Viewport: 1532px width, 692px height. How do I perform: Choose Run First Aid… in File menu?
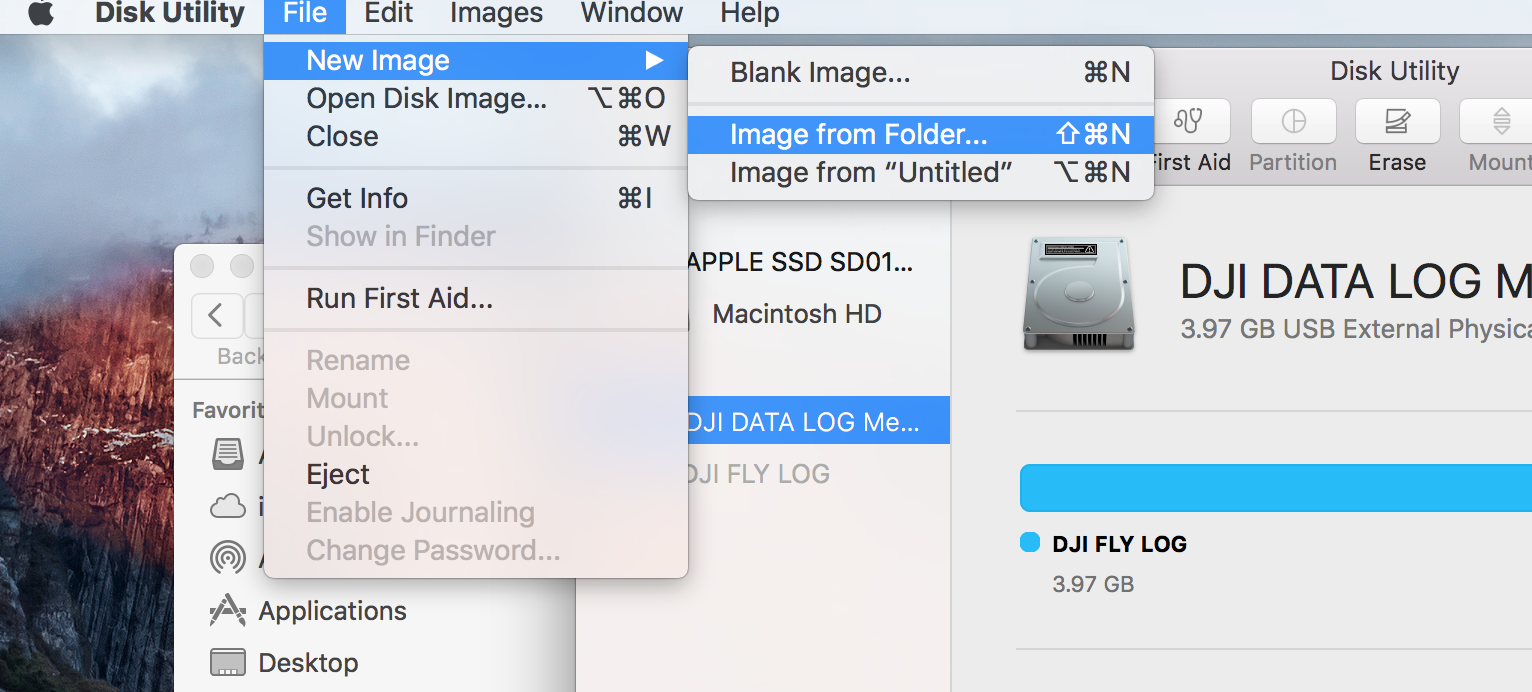[476, 299]
